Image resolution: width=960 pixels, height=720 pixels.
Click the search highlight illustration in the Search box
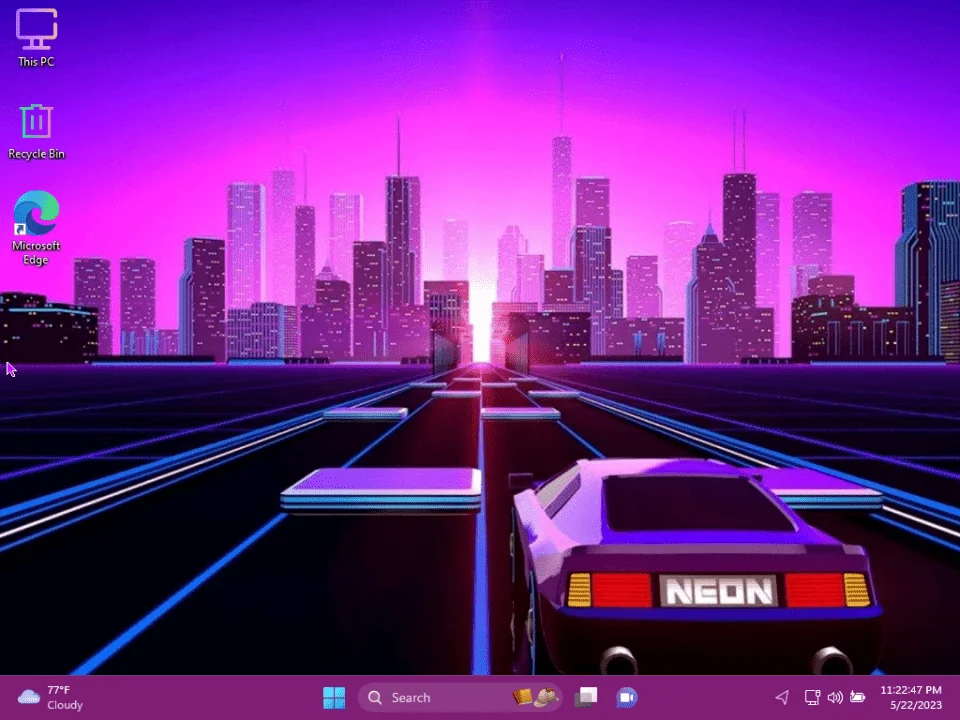(536, 697)
